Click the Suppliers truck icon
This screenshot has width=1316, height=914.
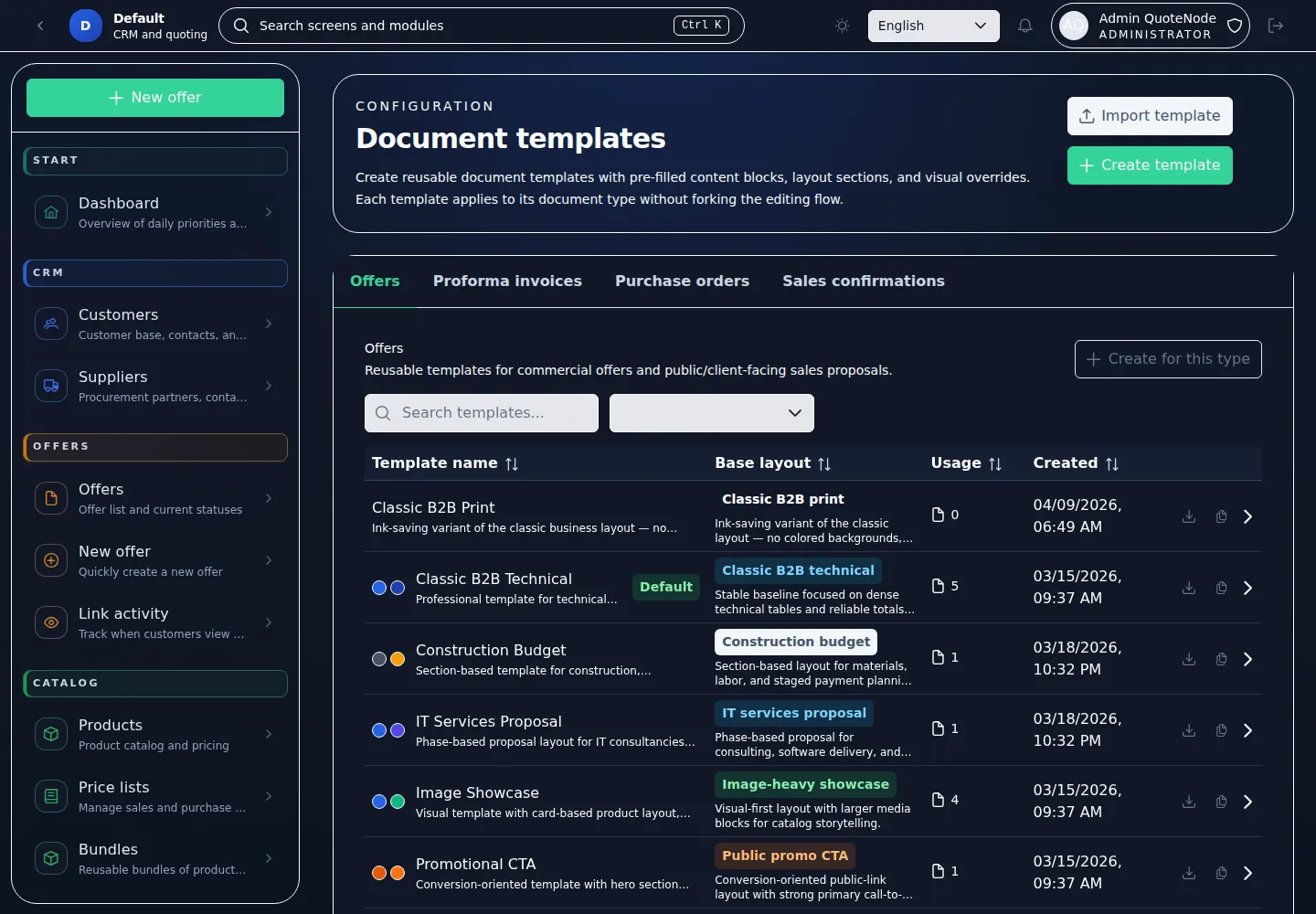tap(51, 386)
